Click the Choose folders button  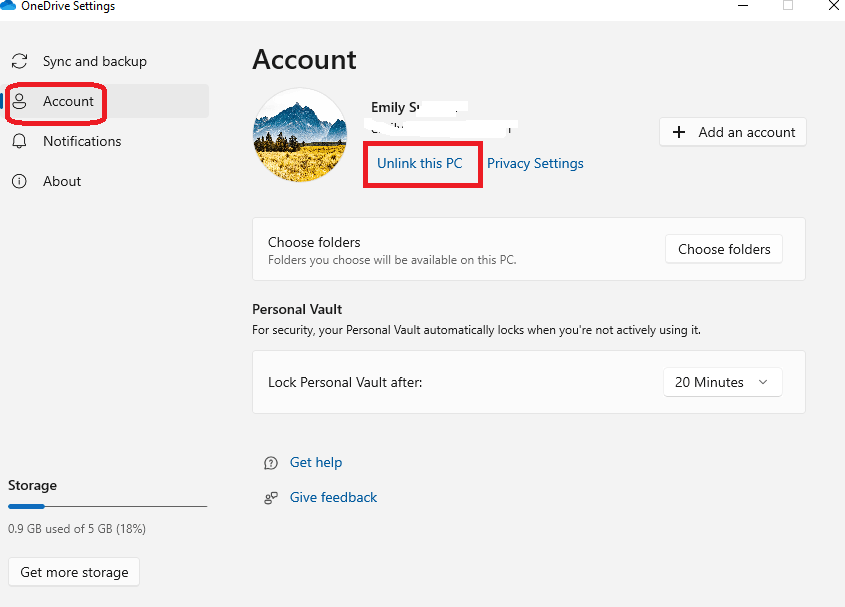pyautogui.click(x=724, y=249)
